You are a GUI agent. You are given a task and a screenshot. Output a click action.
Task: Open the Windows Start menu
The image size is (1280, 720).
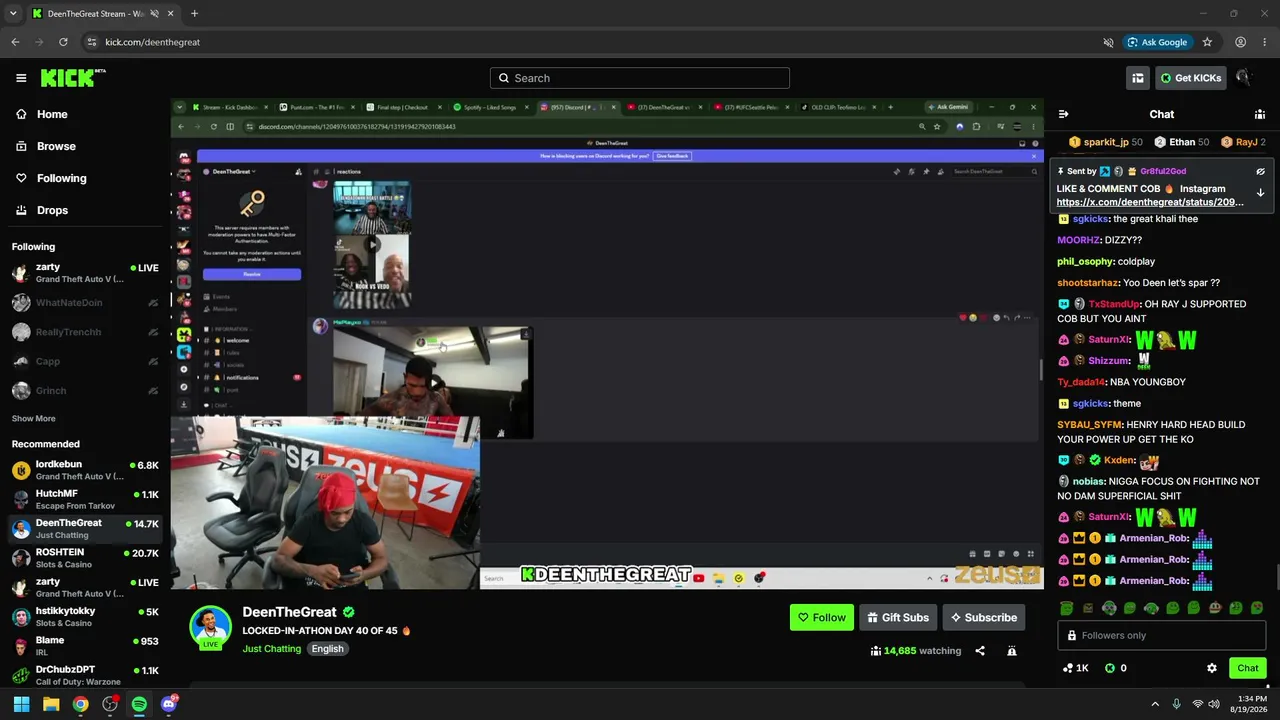[21, 704]
